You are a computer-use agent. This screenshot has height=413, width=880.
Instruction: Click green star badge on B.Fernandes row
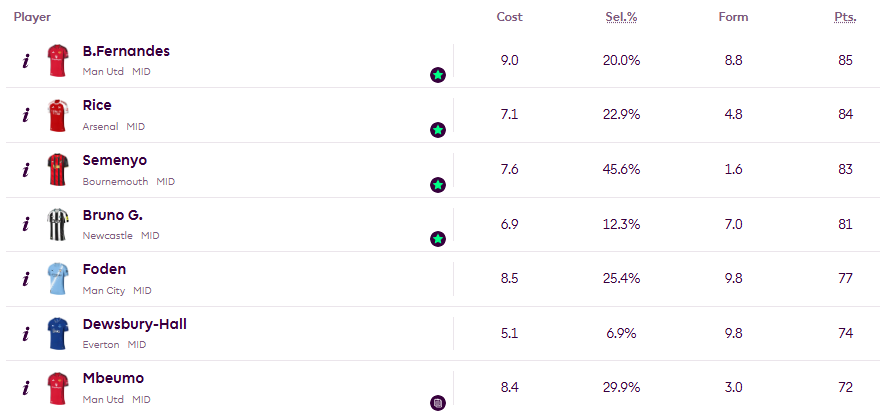pyautogui.click(x=438, y=75)
